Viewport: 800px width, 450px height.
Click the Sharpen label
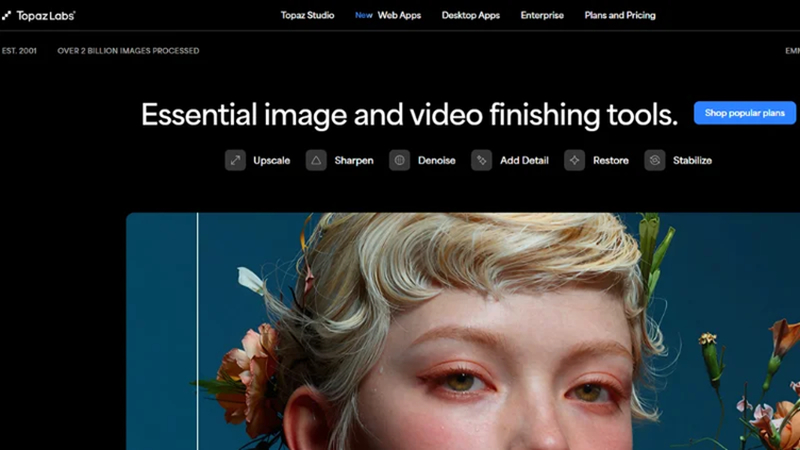click(x=354, y=161)
